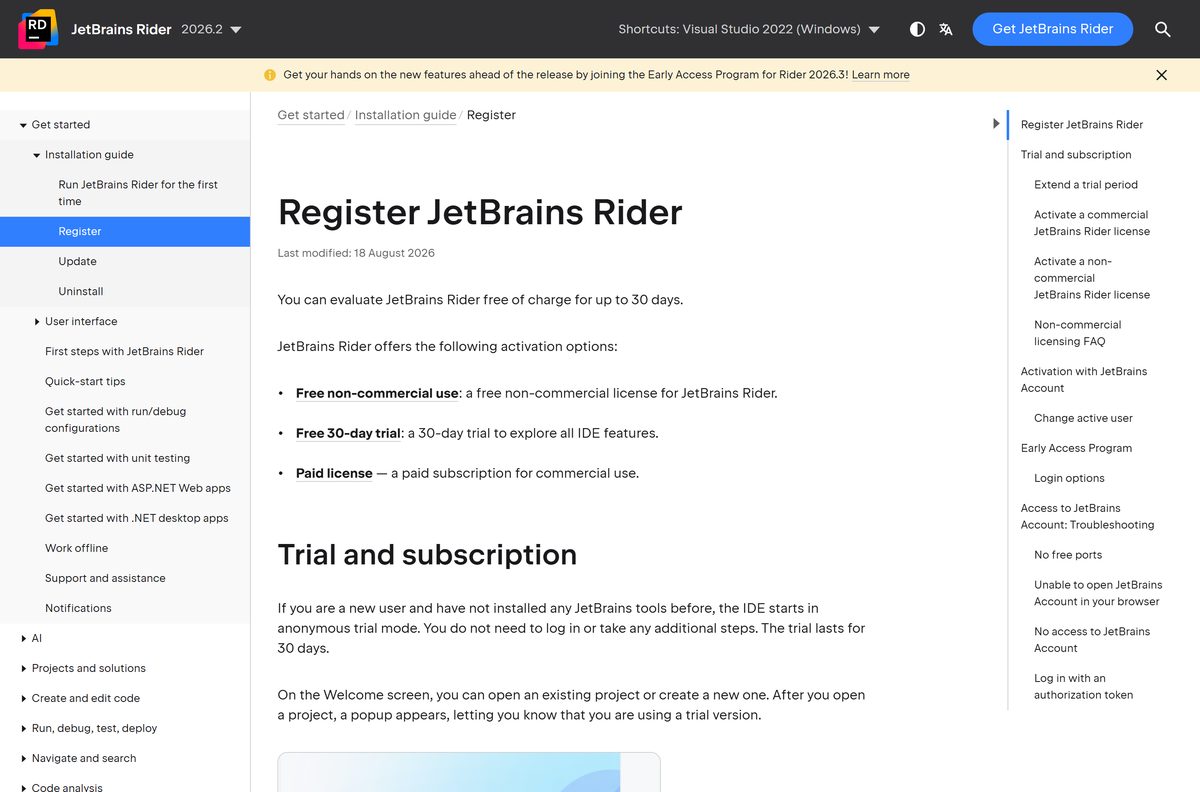
Task: Jump to Activate a non-commercial license
Action: 1092,278
